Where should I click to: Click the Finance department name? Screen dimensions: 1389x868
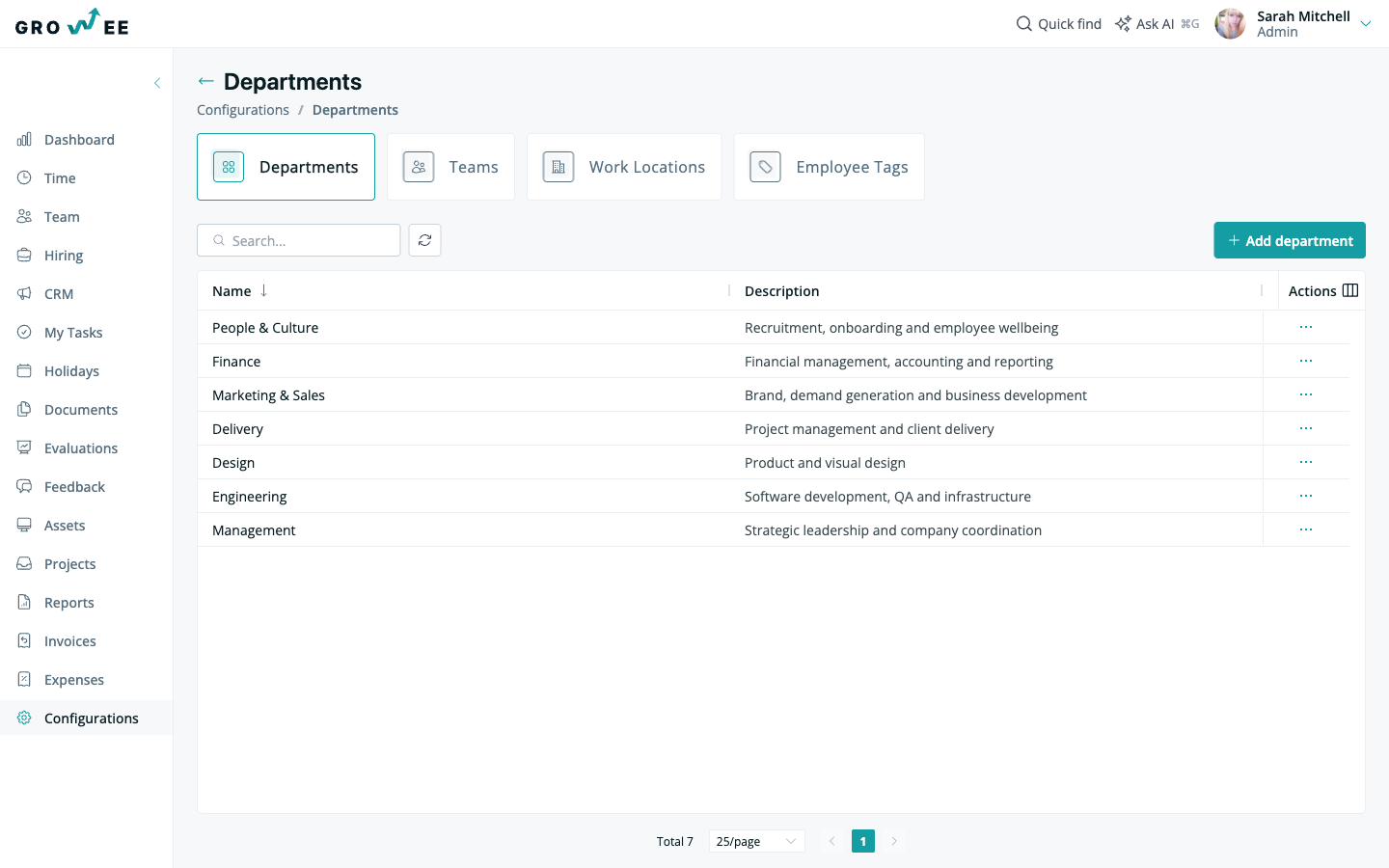pyautogui.click(x=236, y=362)
